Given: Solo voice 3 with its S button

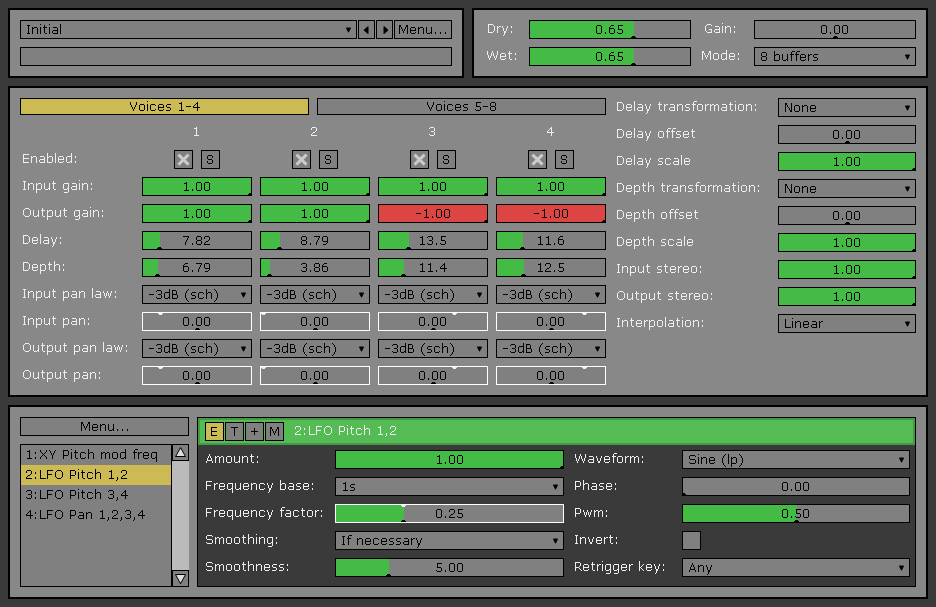Looking at the screenshot, I should click(x=446, y=159).
